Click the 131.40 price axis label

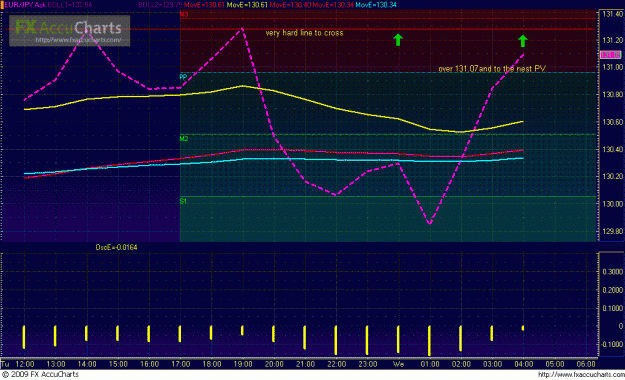(x=612, y=14)
